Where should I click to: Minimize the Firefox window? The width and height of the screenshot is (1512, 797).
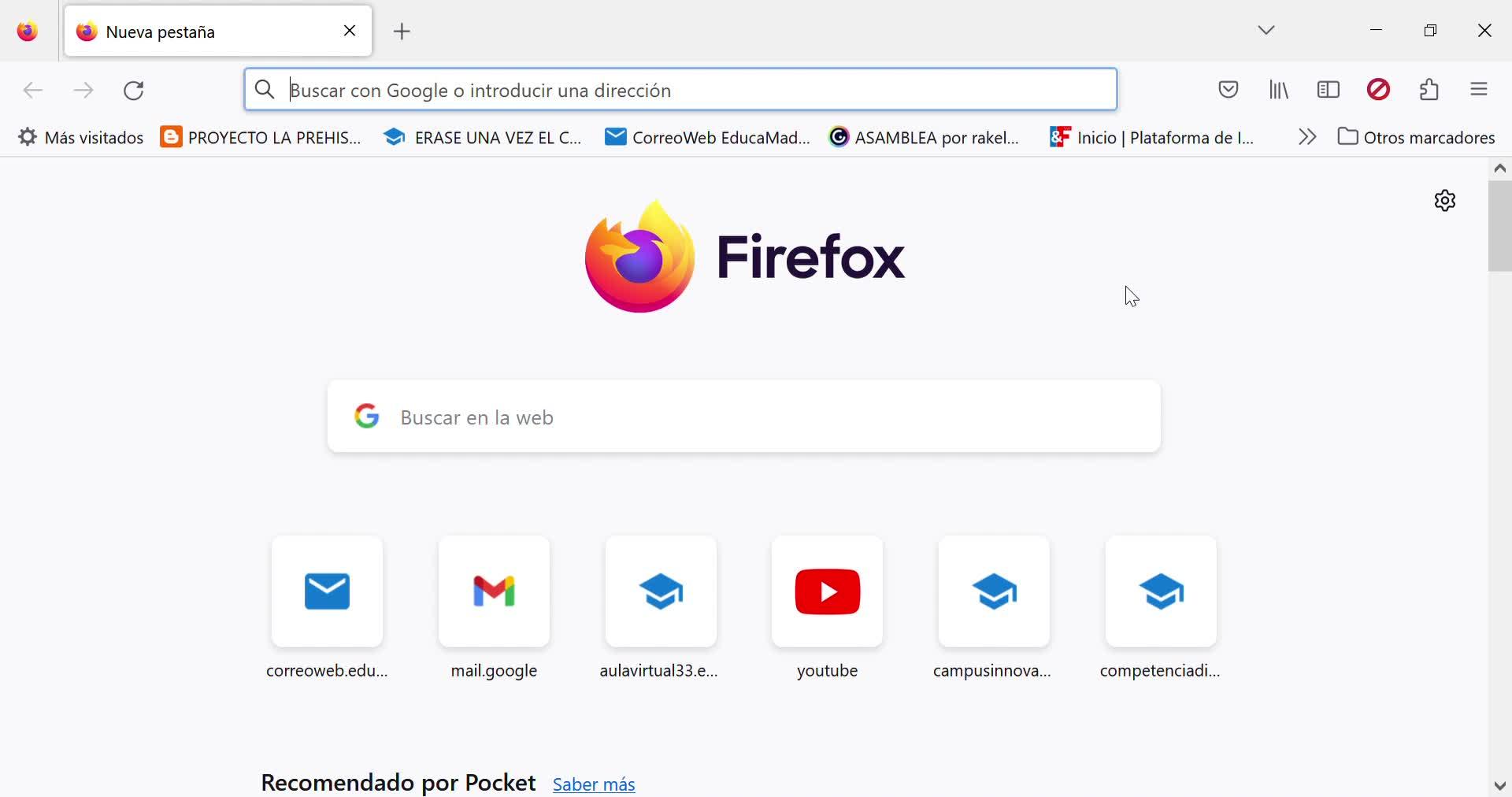[1377, 31]
